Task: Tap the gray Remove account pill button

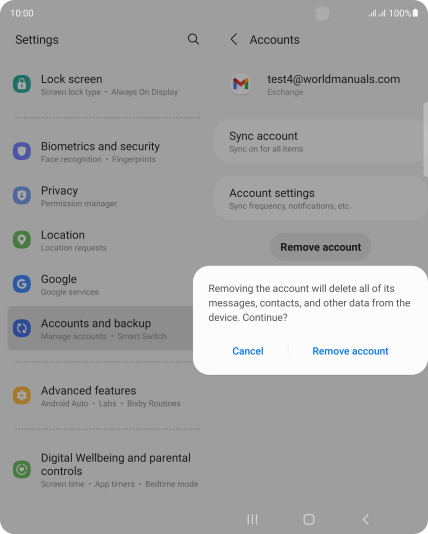Action: coord(321,247)
